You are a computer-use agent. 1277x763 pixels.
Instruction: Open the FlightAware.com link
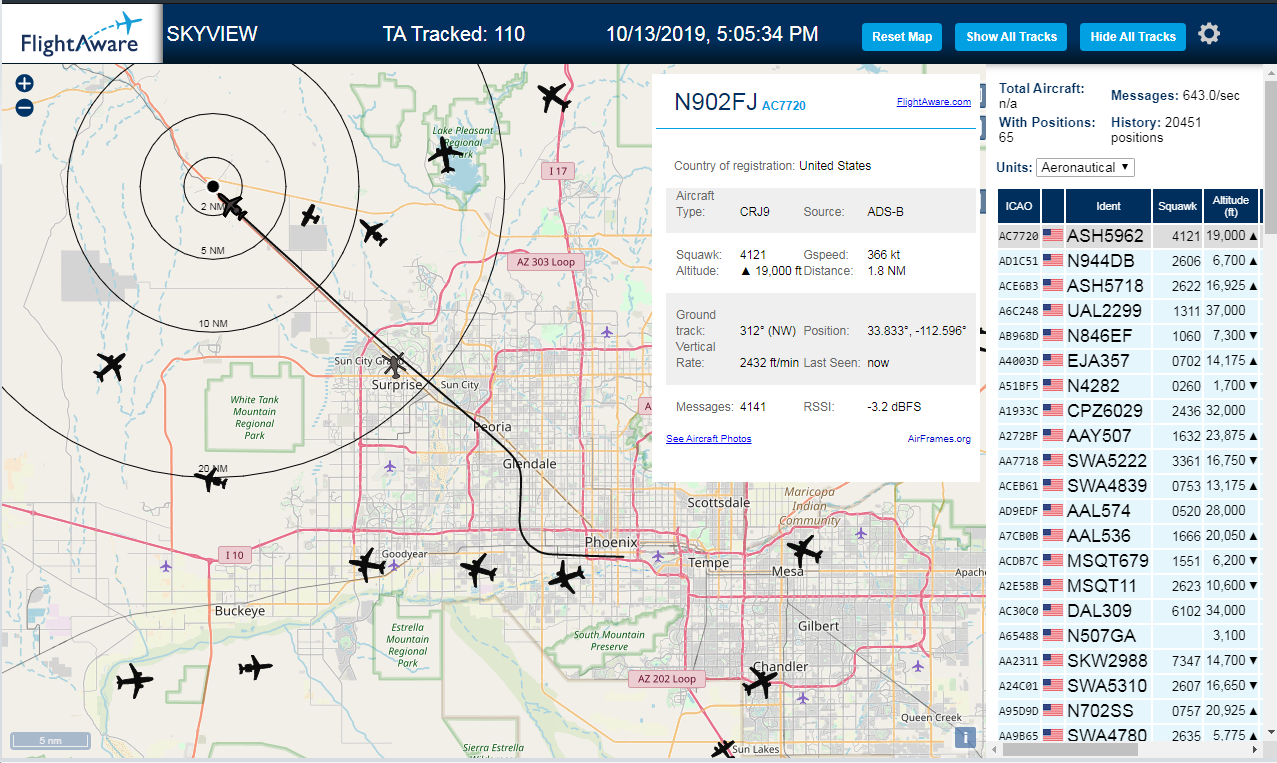[x=934, y=102]
